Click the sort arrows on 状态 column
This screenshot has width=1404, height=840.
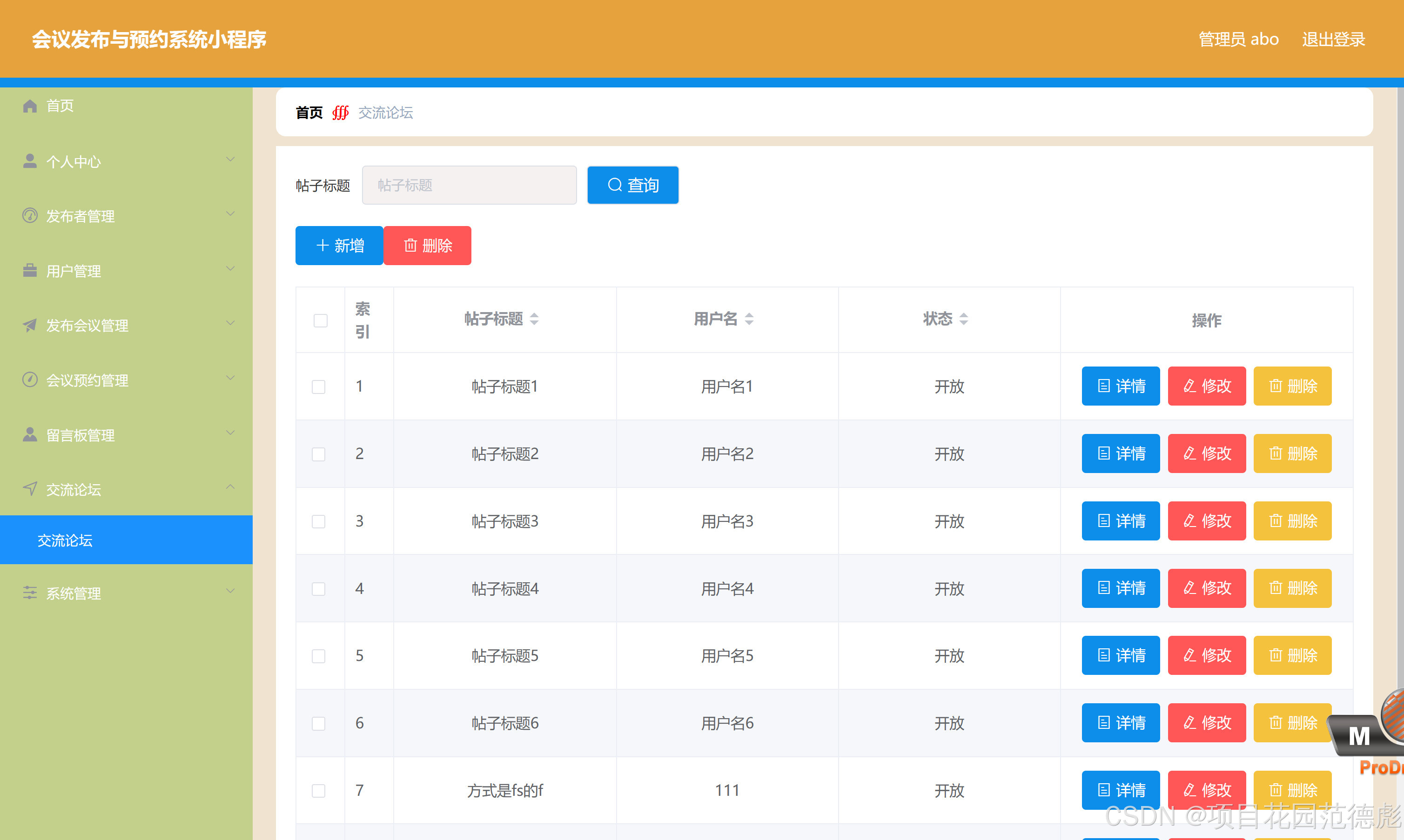963,319
